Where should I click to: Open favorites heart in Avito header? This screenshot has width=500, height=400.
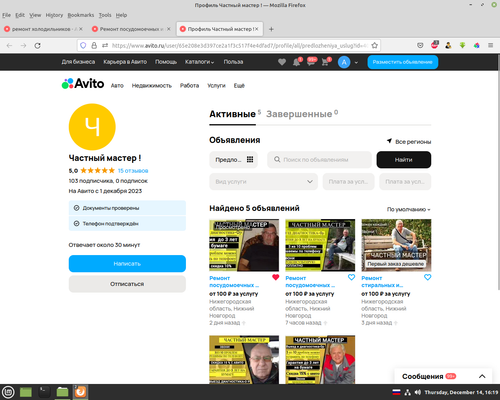click(282, 62)
